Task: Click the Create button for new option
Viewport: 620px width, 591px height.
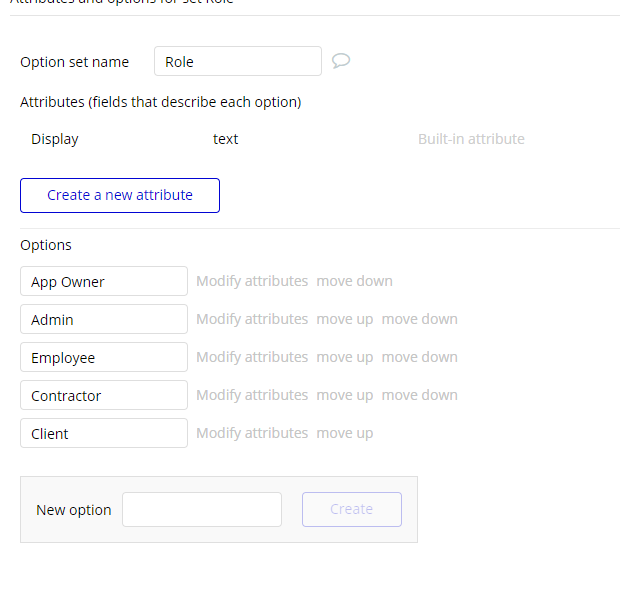Action: 352,509
